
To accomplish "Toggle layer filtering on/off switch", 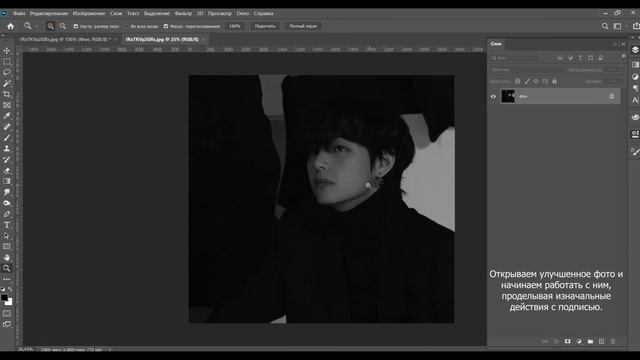I will point(623,57).
